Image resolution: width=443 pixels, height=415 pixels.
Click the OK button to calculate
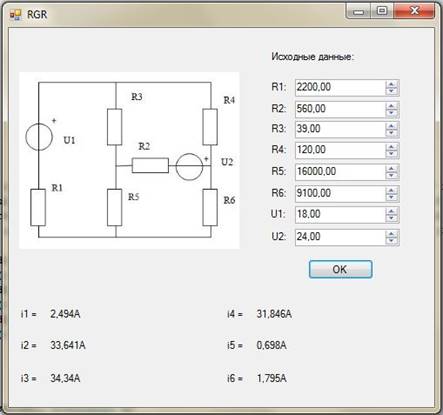point(340,269)
